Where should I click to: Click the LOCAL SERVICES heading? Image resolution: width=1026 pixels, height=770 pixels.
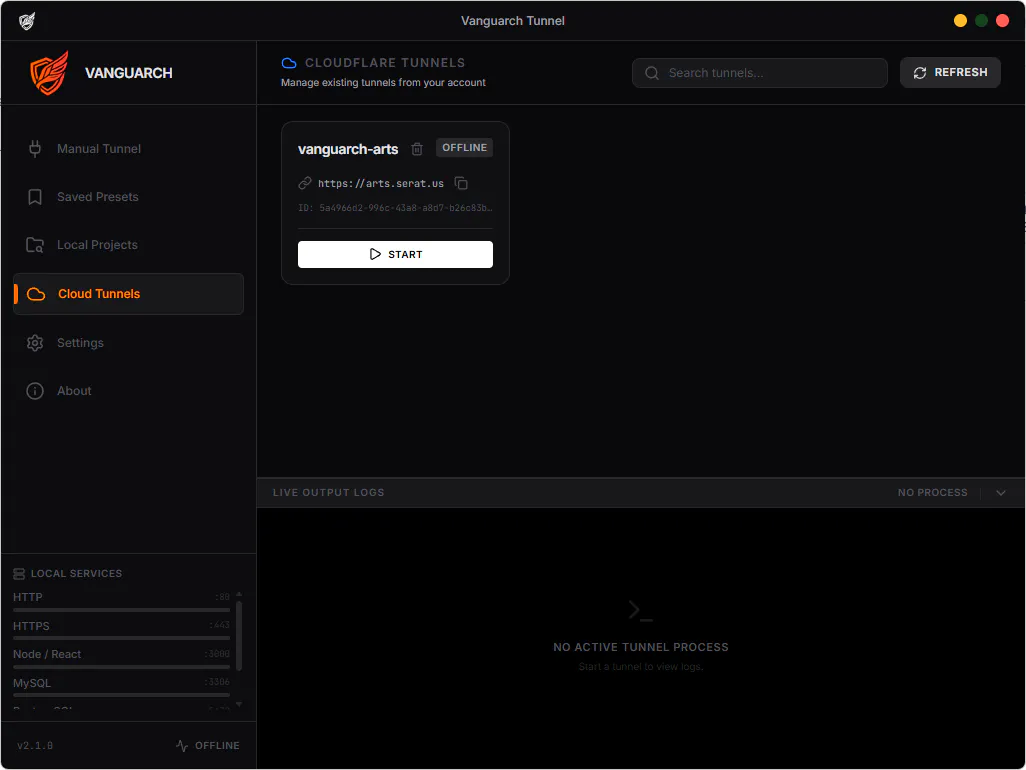click(77, 574)
